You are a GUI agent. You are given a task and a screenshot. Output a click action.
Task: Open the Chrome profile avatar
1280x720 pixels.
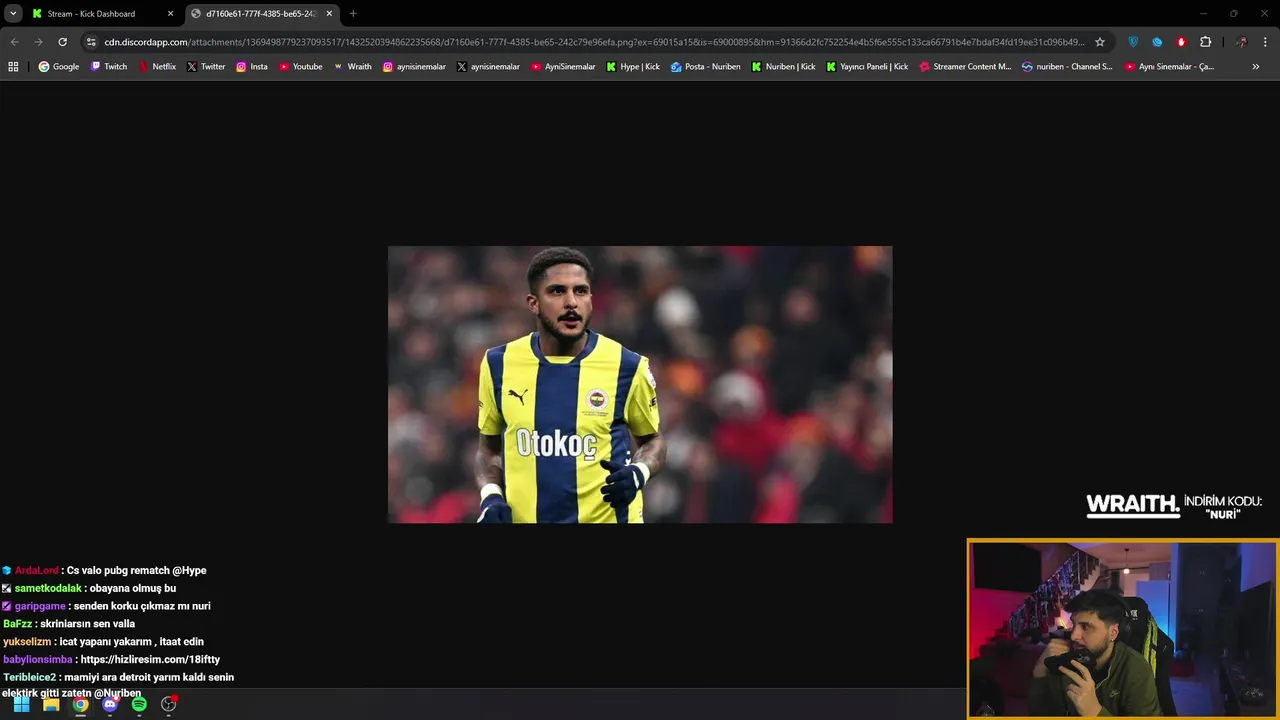coord(1241,42)
